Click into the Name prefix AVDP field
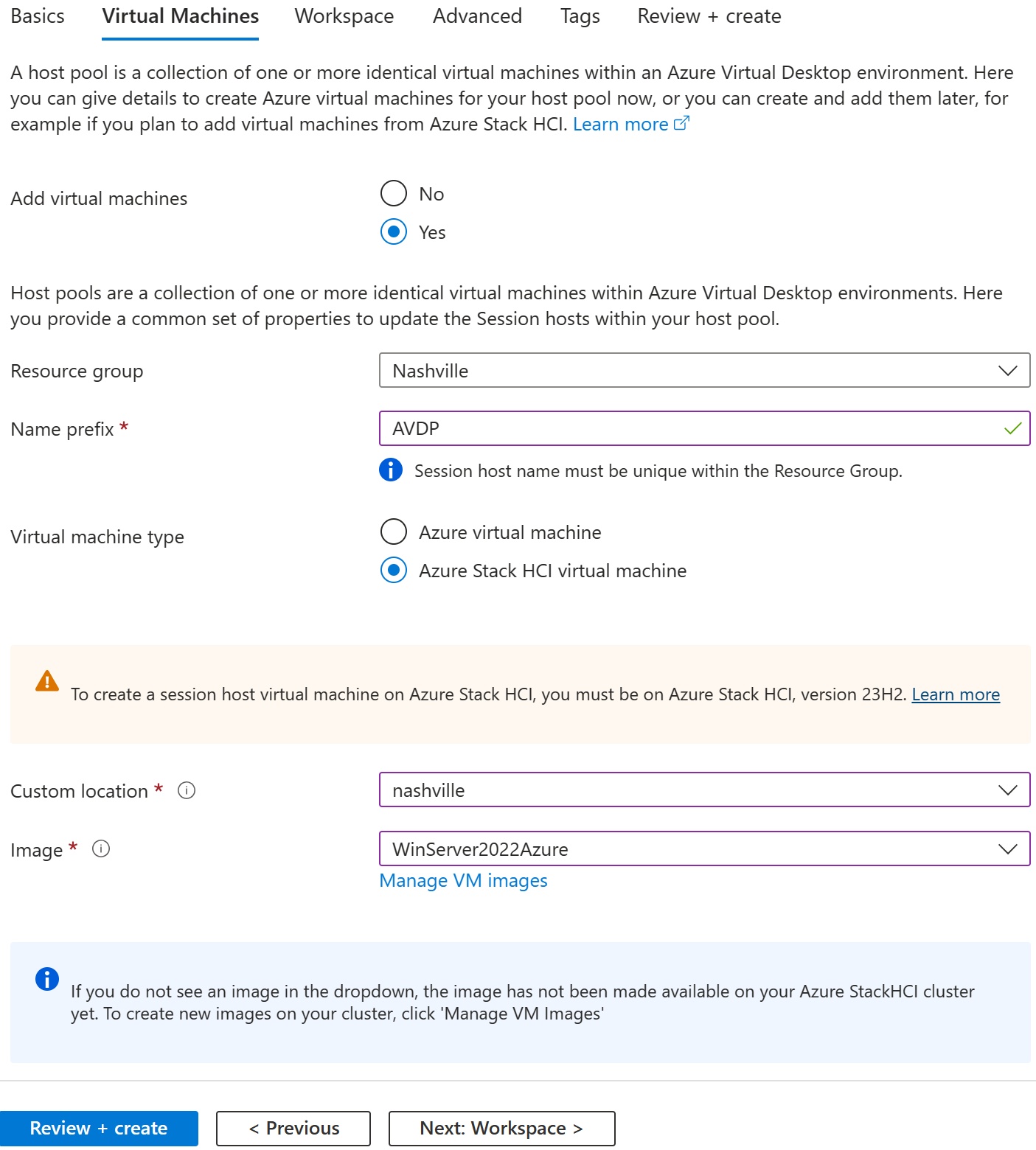The image size is (1036, 1150). click(705, 428)
